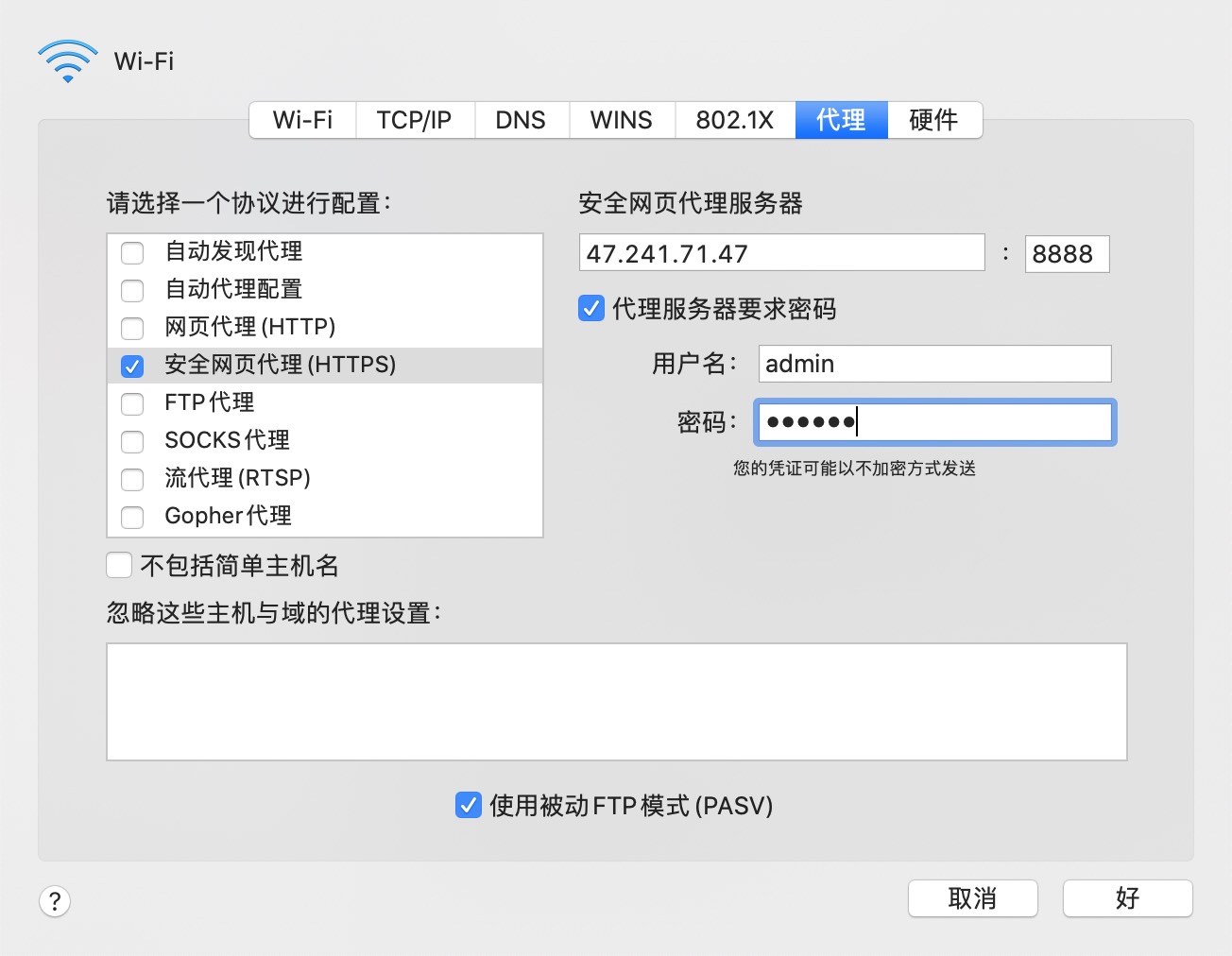Viewport: 1232px width, 956px height.
Task: Select Gopher 代理 protocol row
Action: pyautogui.click(x=325, y=516)
